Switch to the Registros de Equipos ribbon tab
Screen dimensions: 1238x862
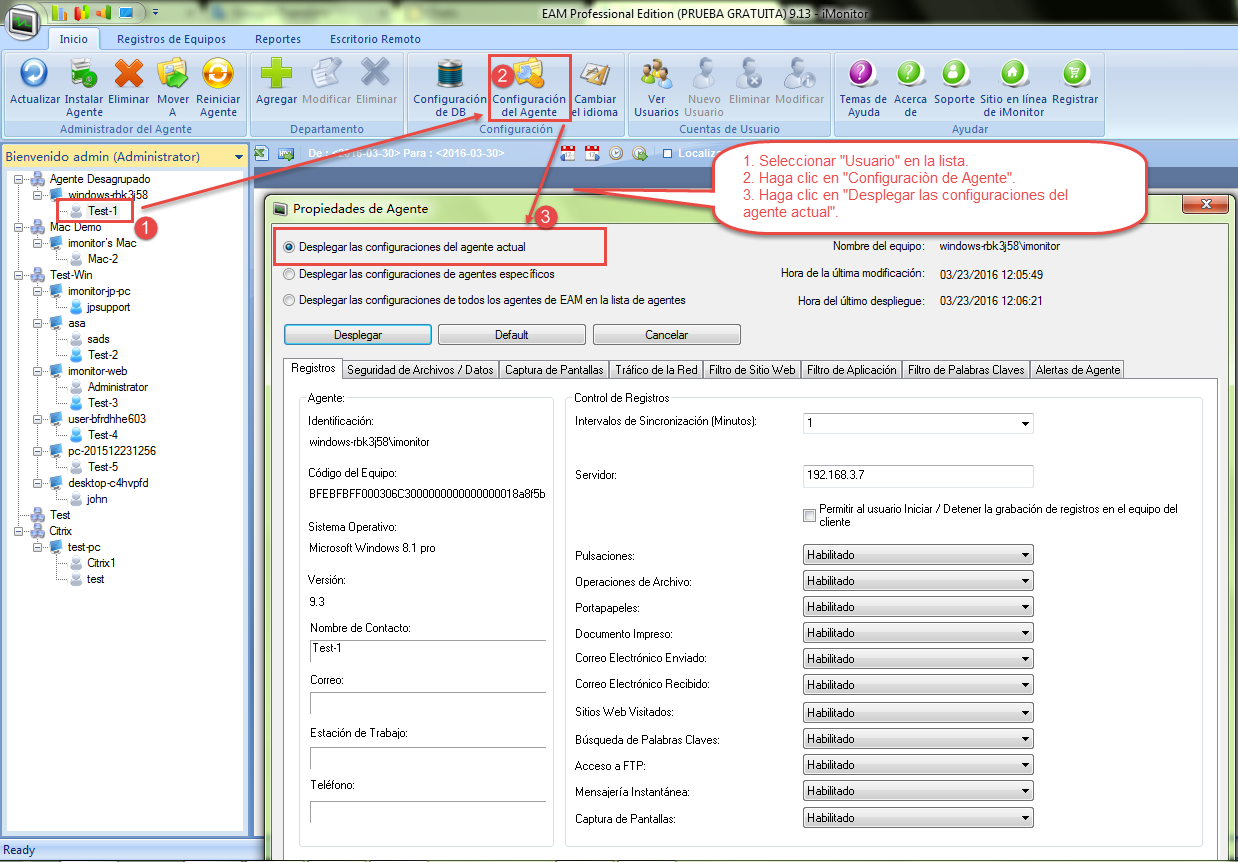pos(171,39)
